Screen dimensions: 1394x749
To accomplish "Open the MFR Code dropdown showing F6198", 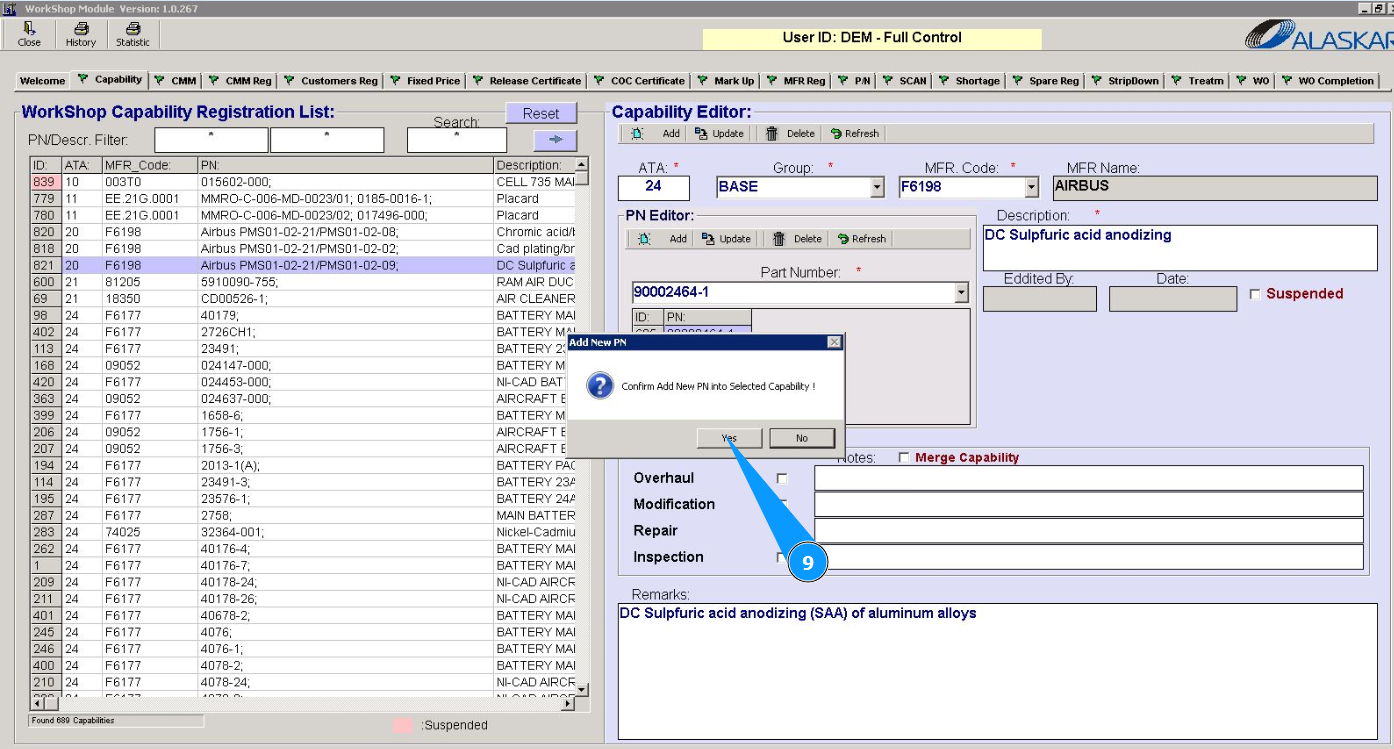I will tap(1032, 187).
